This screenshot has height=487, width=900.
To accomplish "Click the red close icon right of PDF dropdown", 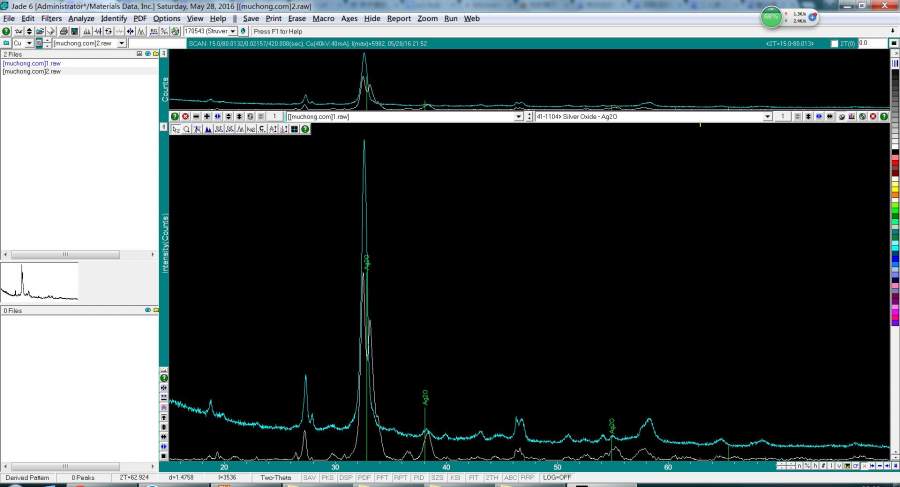I will click(872, 117).
